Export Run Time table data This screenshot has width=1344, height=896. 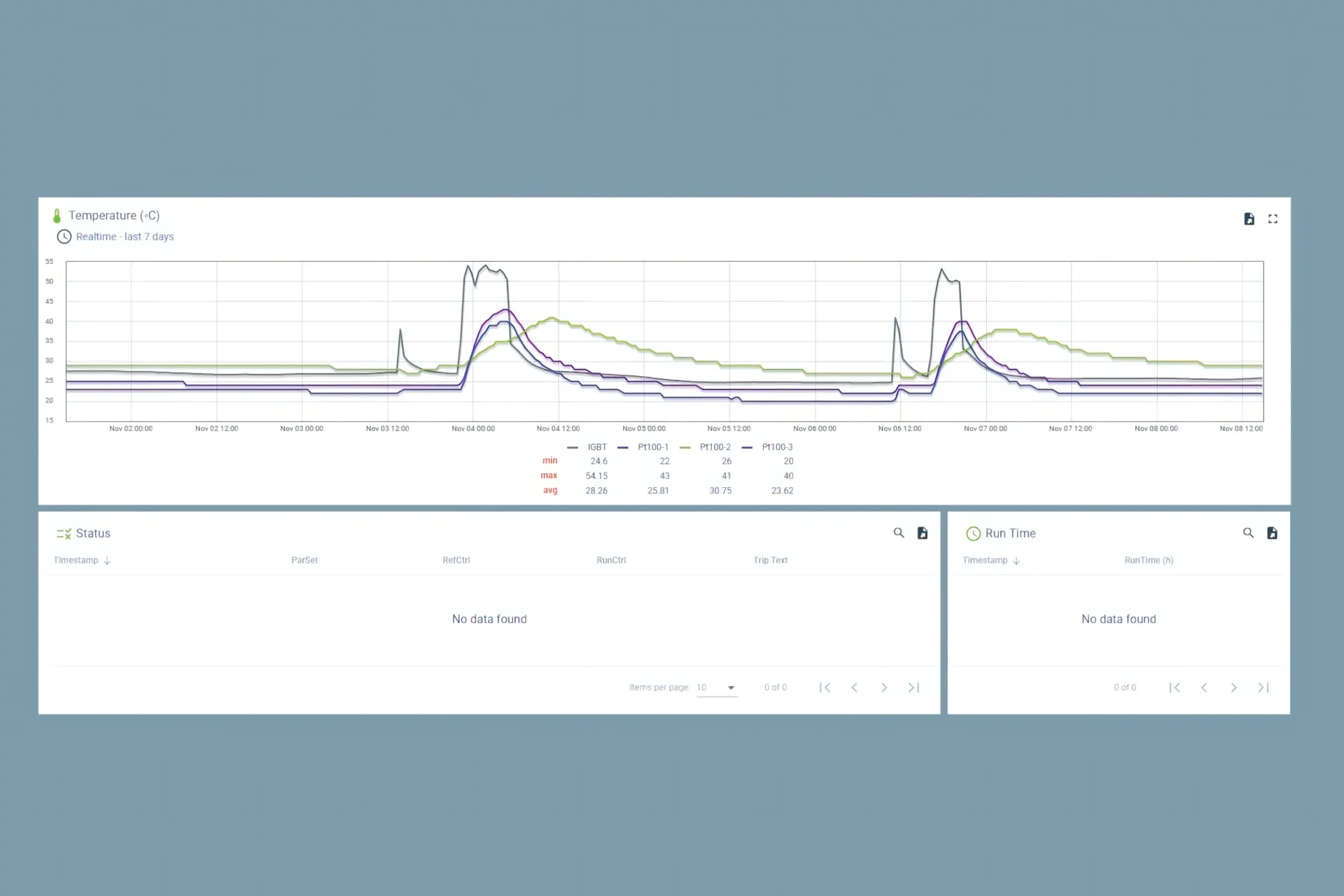click(x=1272, y=533)
